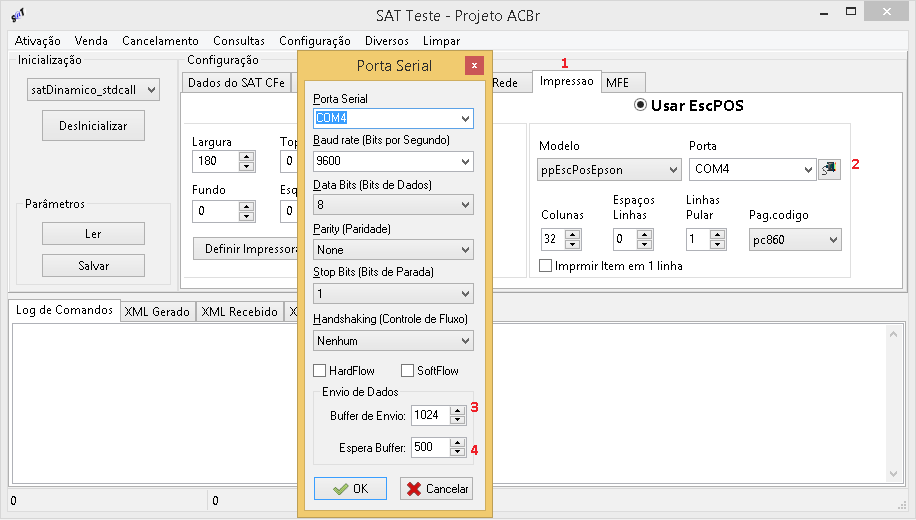Increase the Fundo value
Image resolution: width=916 pixels, height=520 pixels.
[247, 206]
